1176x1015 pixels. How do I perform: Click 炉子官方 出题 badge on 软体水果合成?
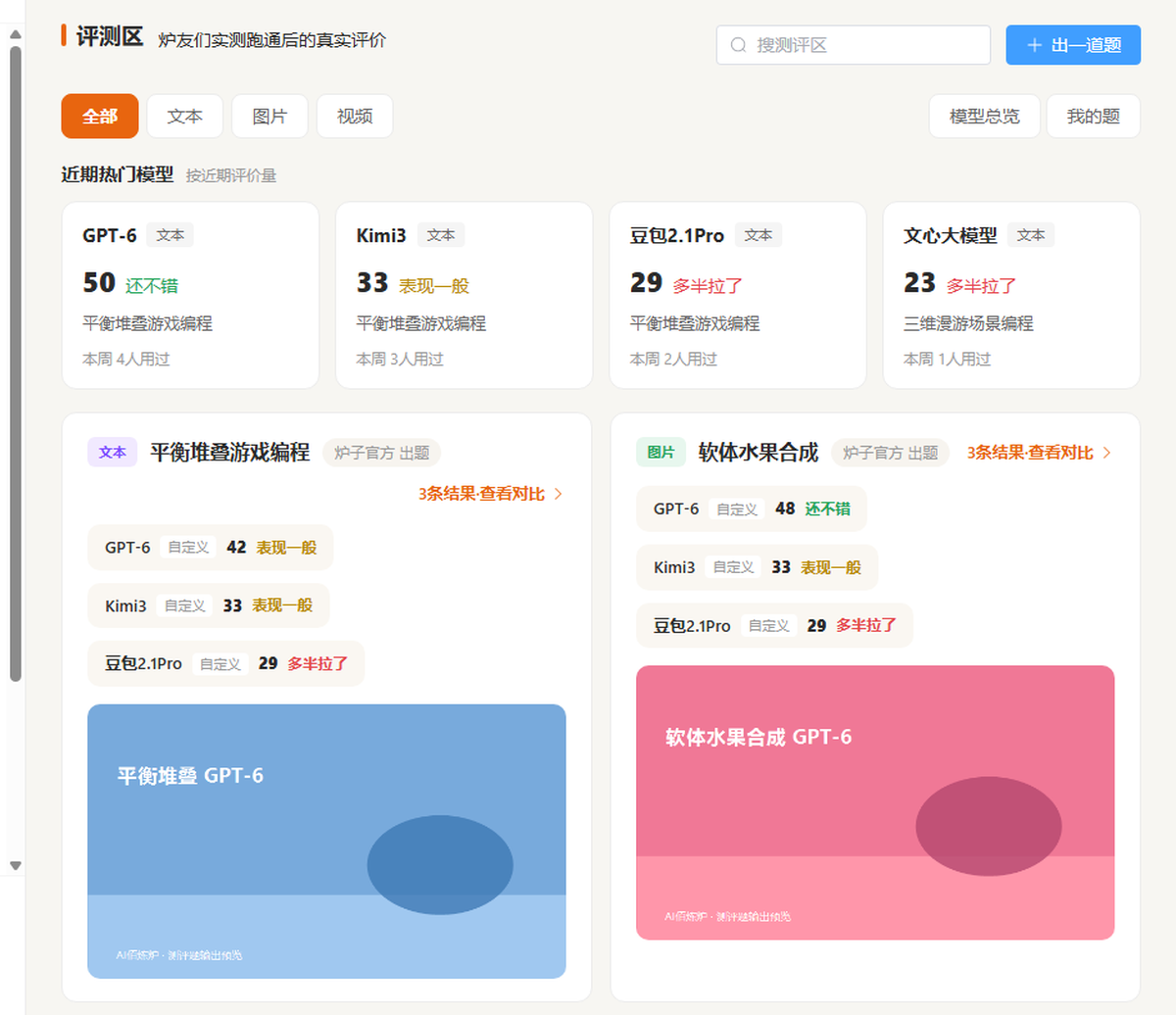point(891,453)
